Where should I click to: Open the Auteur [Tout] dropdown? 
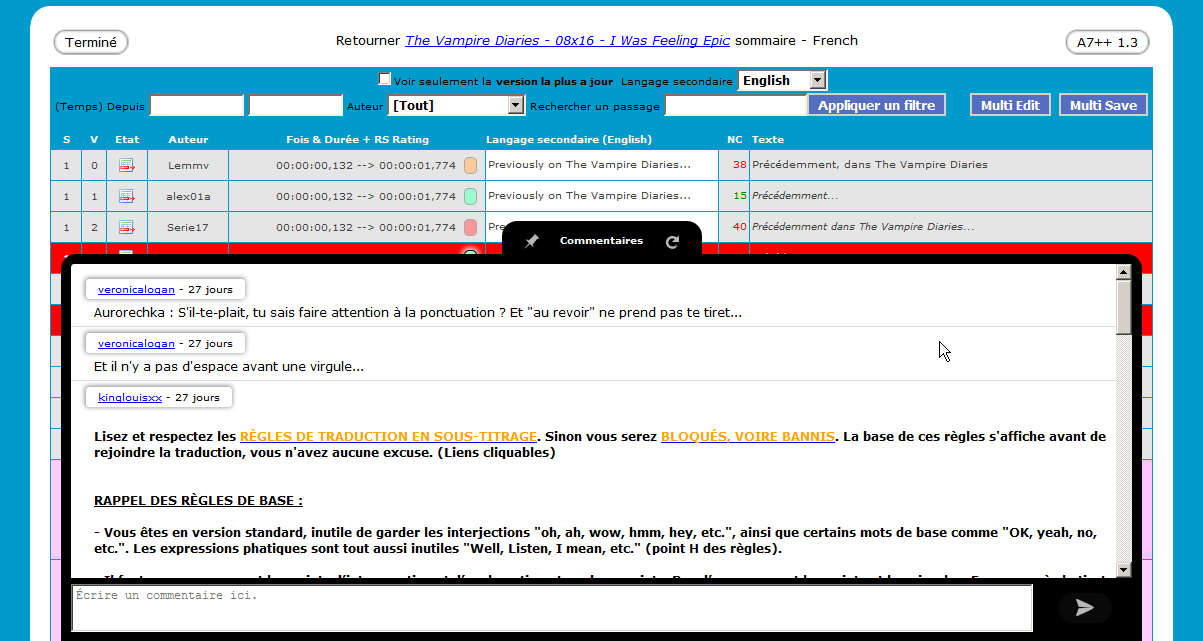[x=456, y=105]
